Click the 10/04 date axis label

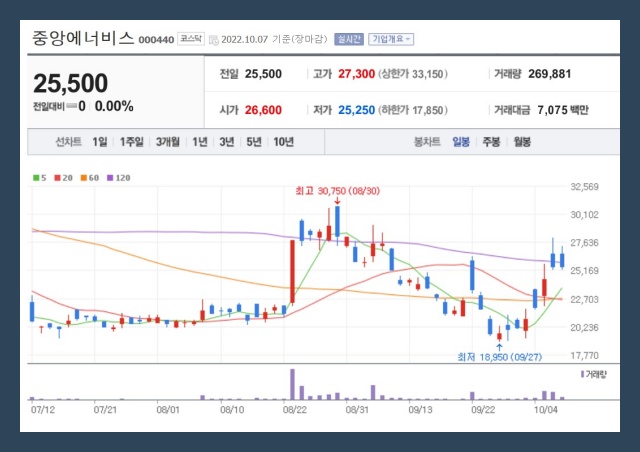[x=546, y=410]
